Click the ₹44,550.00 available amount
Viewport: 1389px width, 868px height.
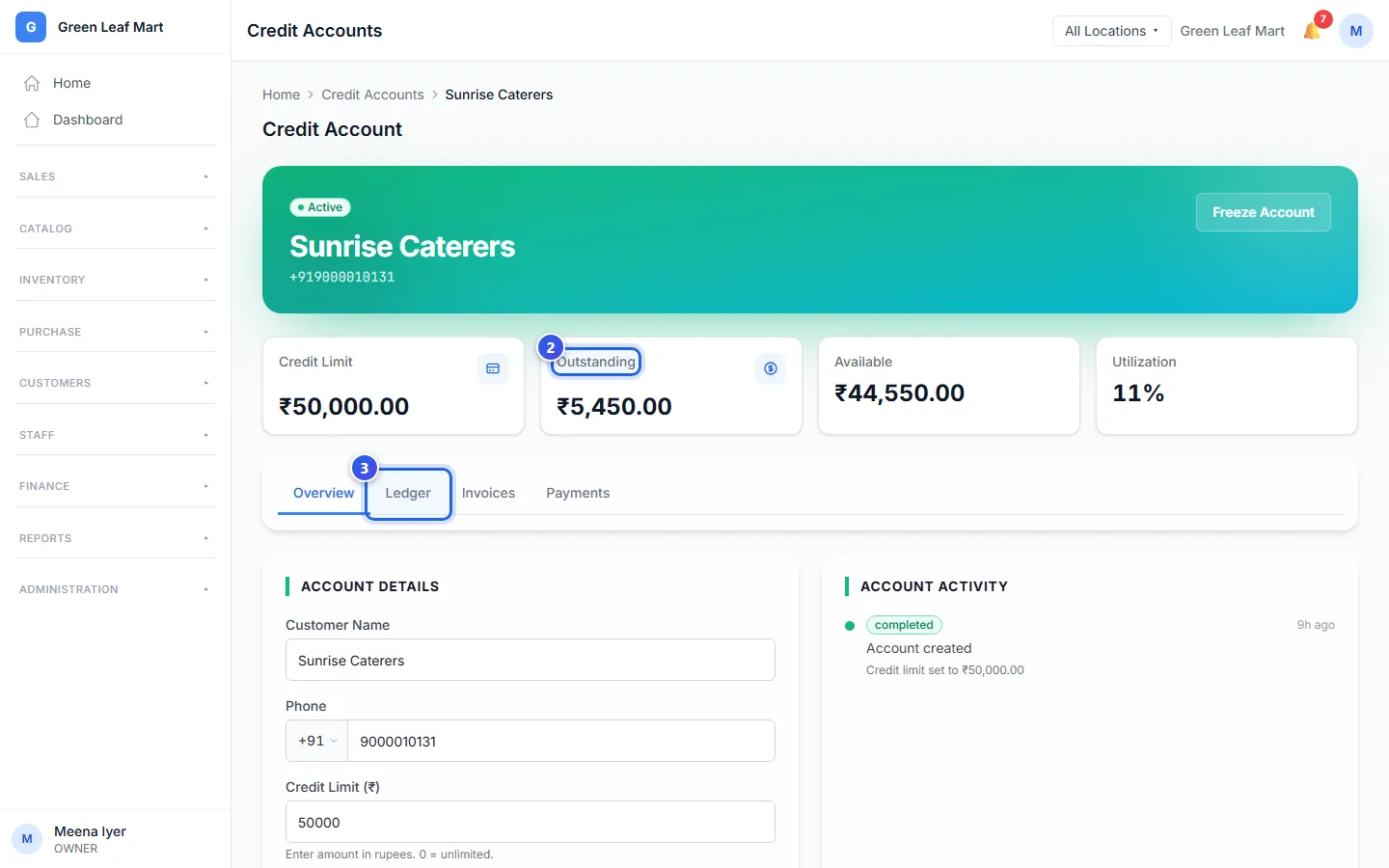(x=899, y=393)
